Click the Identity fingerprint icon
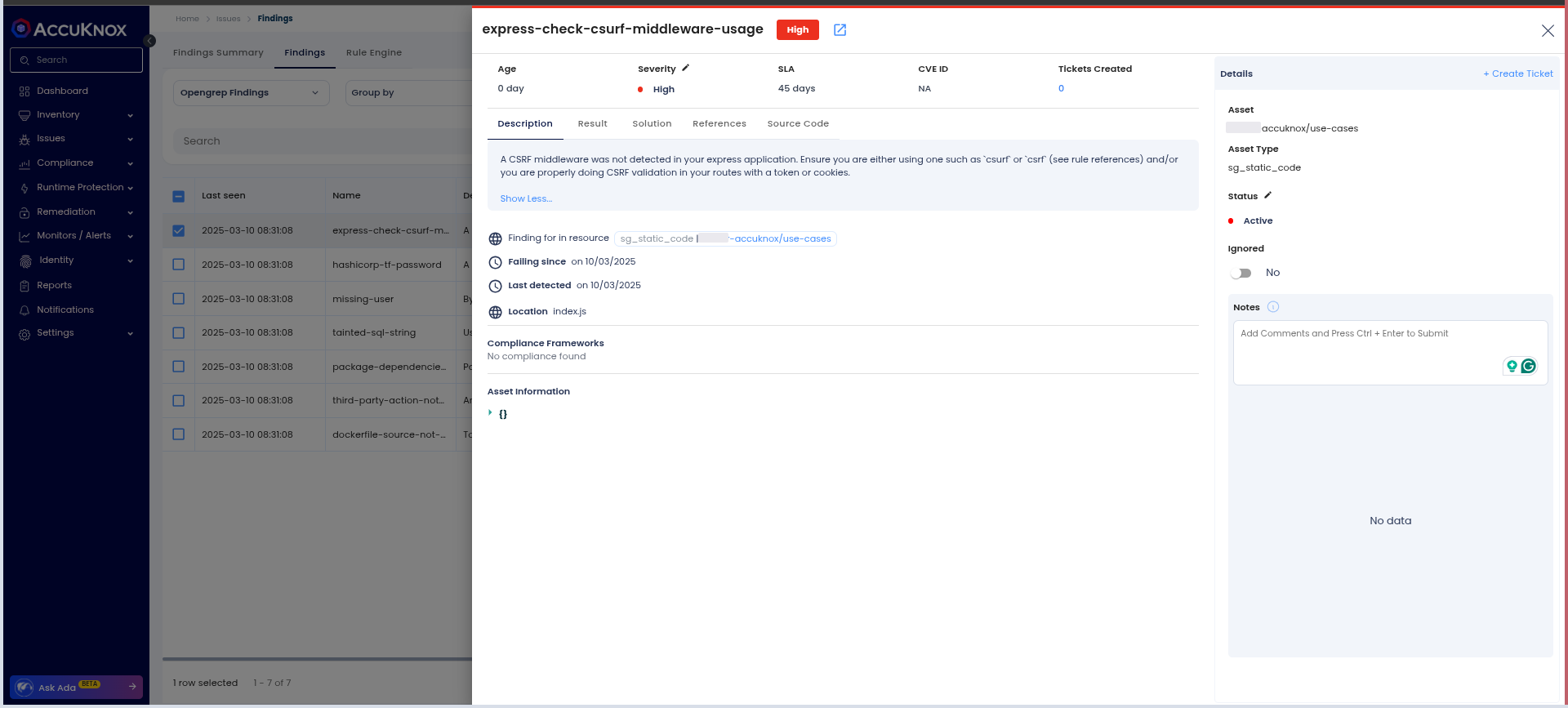Screen dimensions: 1568x708 click(25, 261)
